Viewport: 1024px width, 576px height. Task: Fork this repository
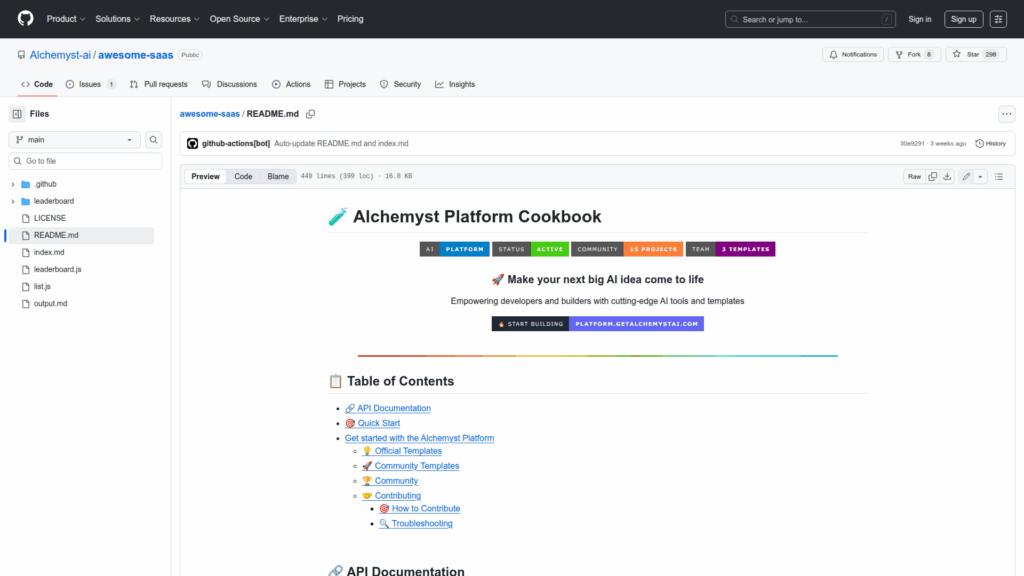(x=914, y=55)
